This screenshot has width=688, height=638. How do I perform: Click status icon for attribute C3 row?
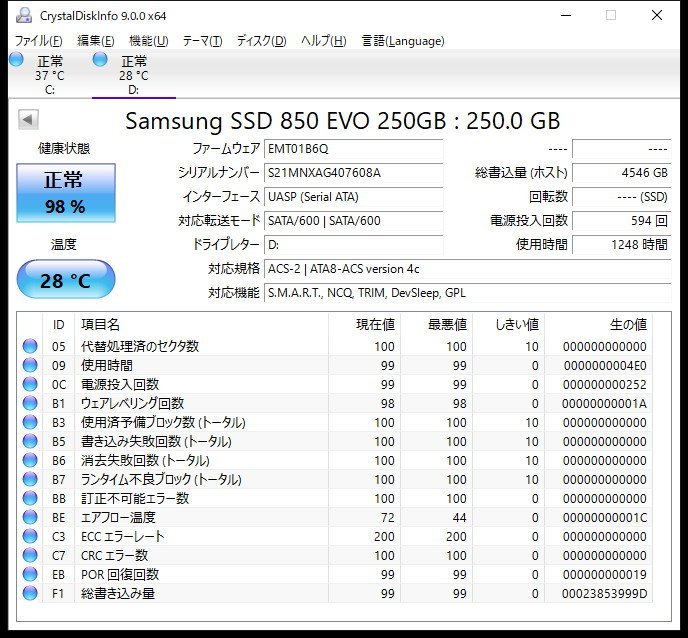(30, 536)
